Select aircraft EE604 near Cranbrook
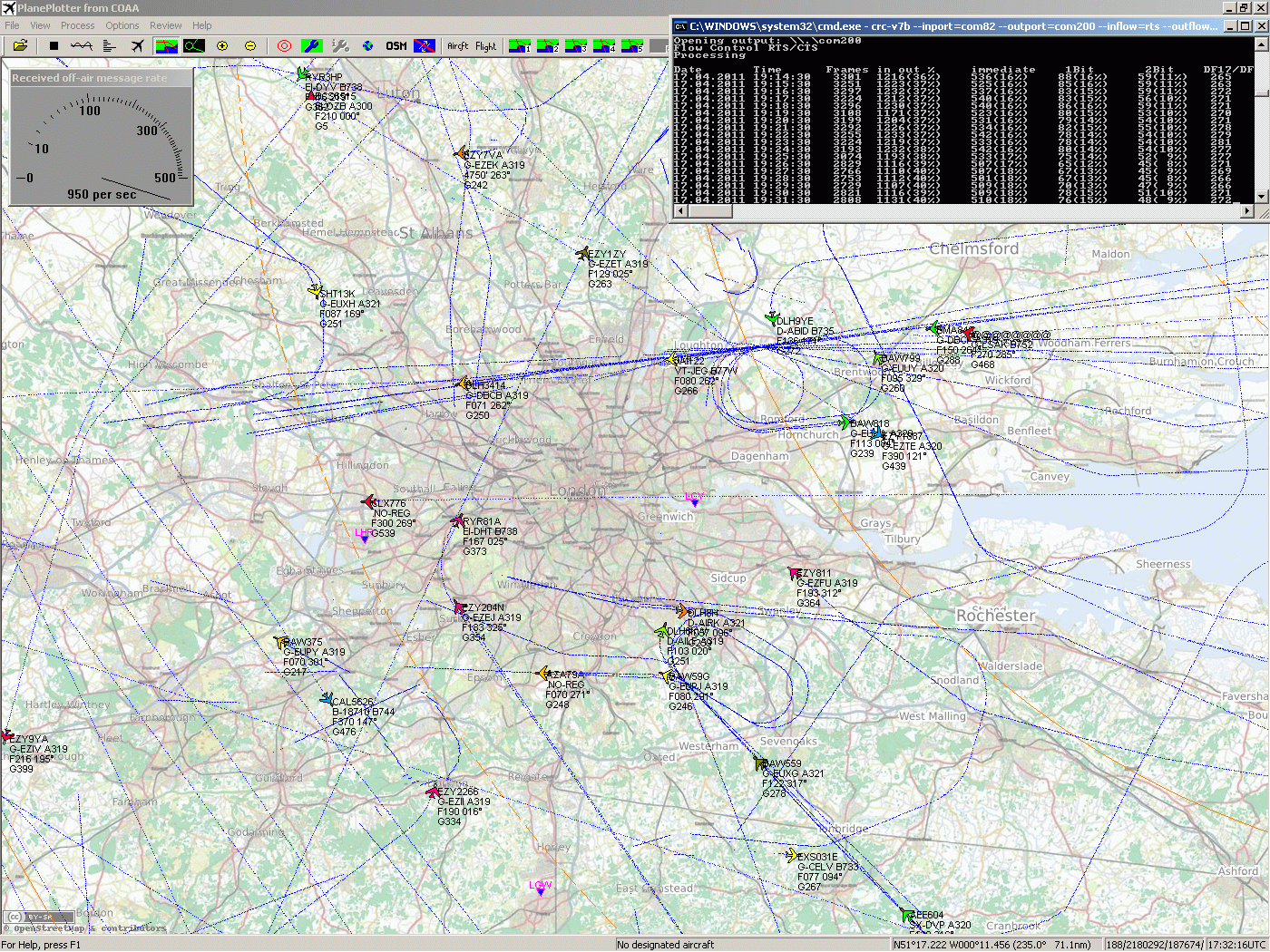 pyautogui.click(x=907, y=914)
